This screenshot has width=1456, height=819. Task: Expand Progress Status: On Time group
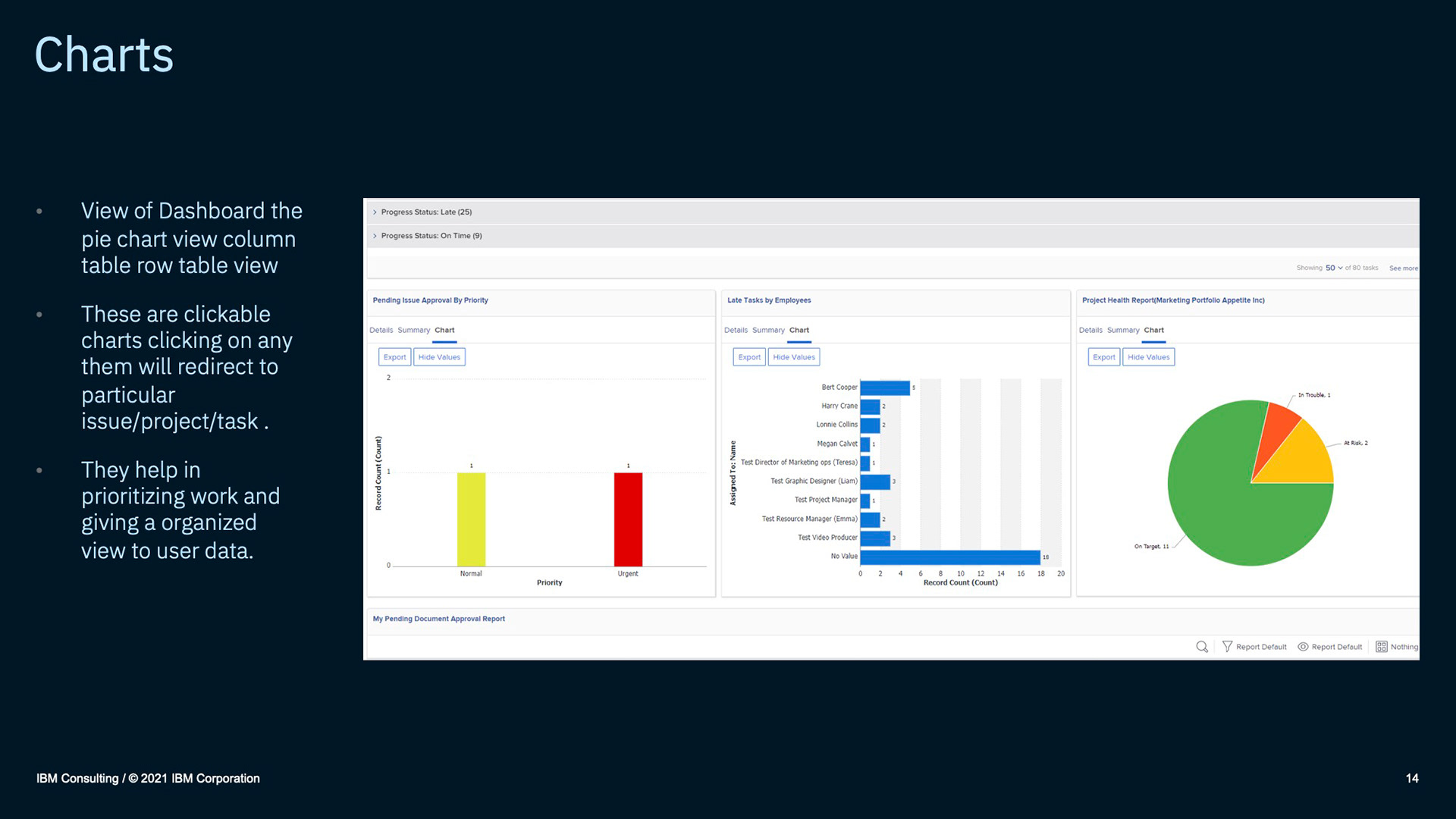point(375,236)
